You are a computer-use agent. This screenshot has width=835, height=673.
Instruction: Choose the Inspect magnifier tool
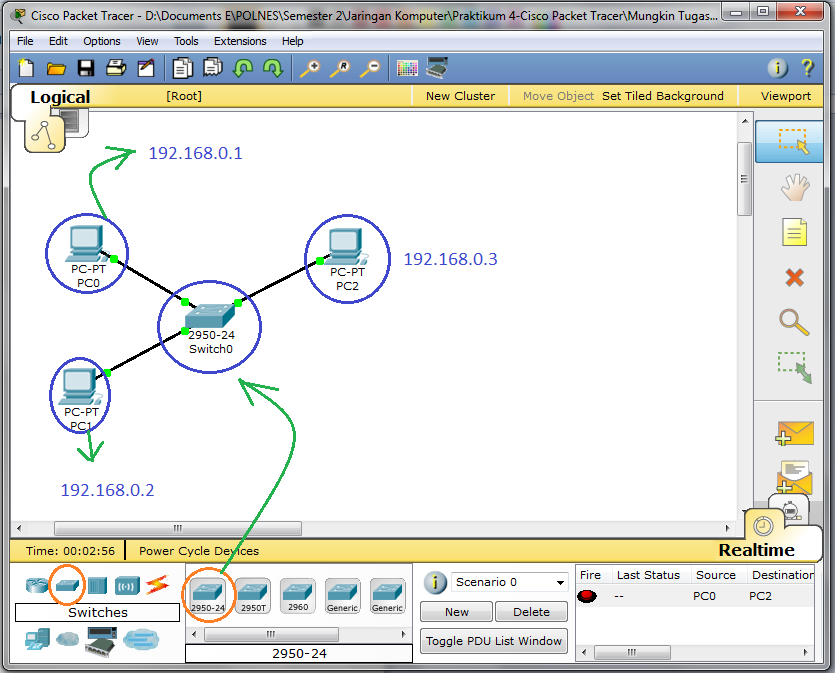click(x=794, y=322)
